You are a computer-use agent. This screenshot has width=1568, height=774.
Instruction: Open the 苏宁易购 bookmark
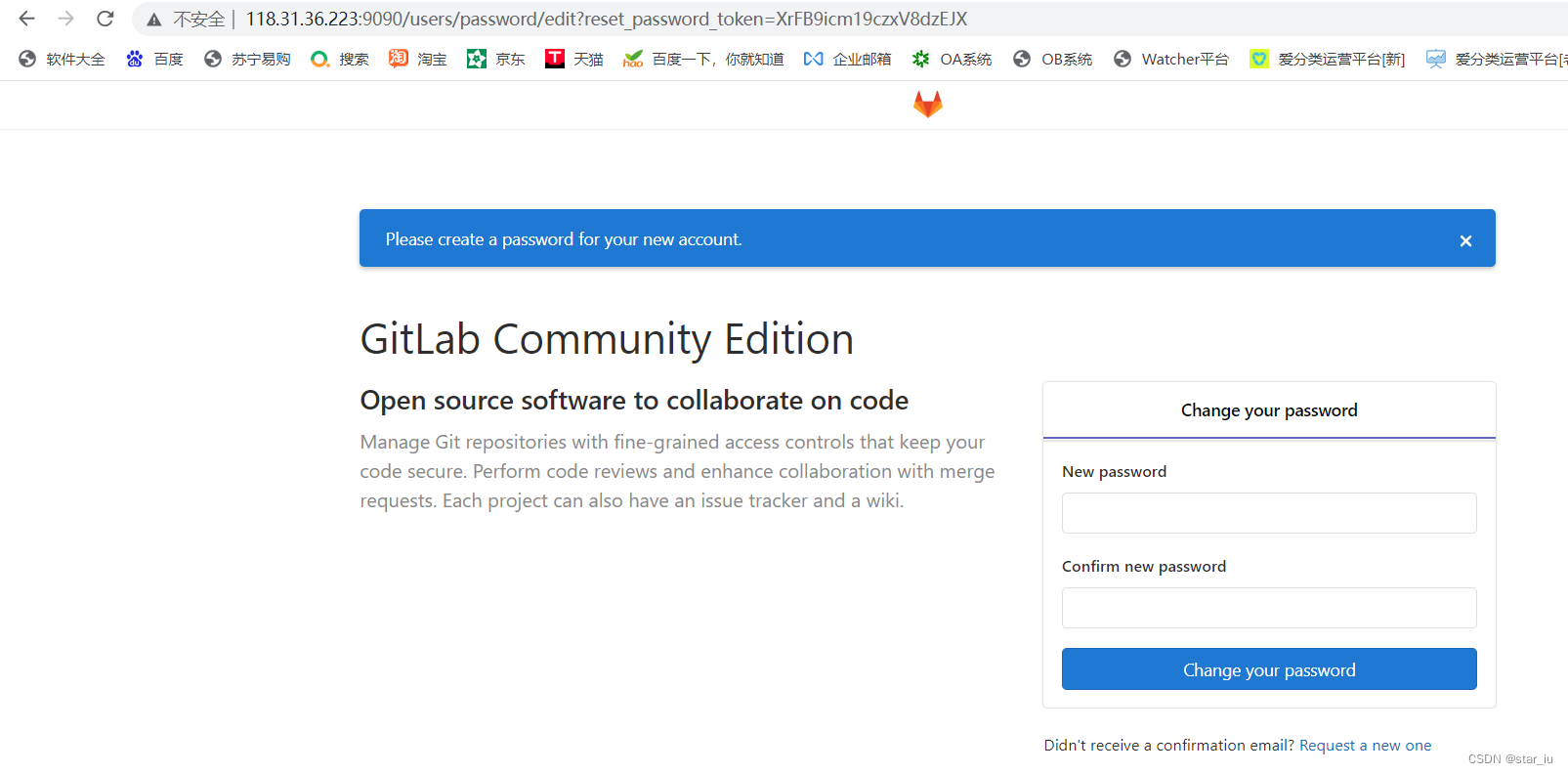[x=247, y=59]
